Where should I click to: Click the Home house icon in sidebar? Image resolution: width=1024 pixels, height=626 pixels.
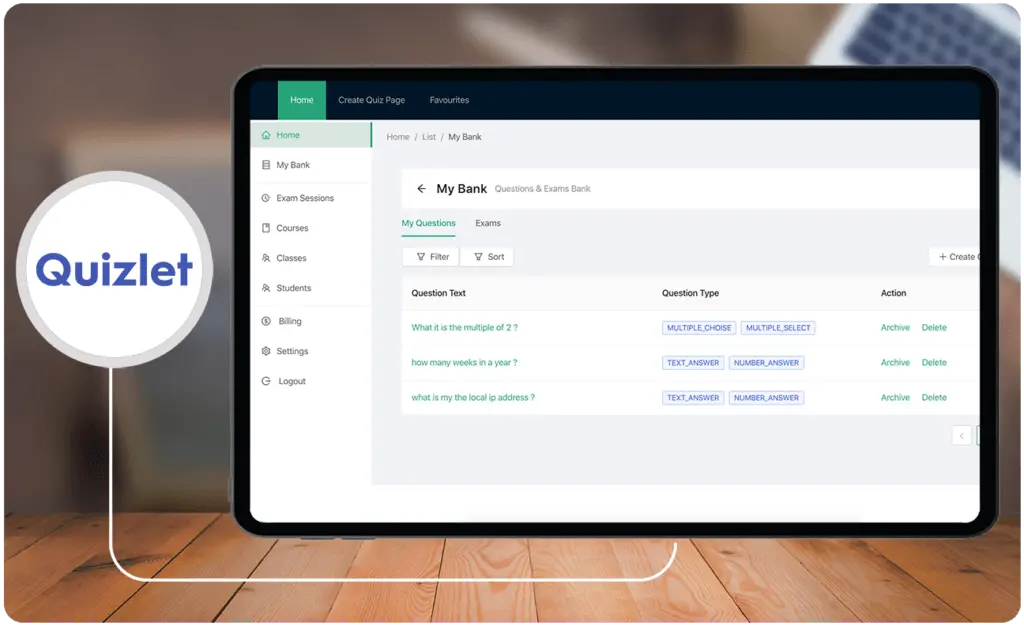click(x=266, y=135)
